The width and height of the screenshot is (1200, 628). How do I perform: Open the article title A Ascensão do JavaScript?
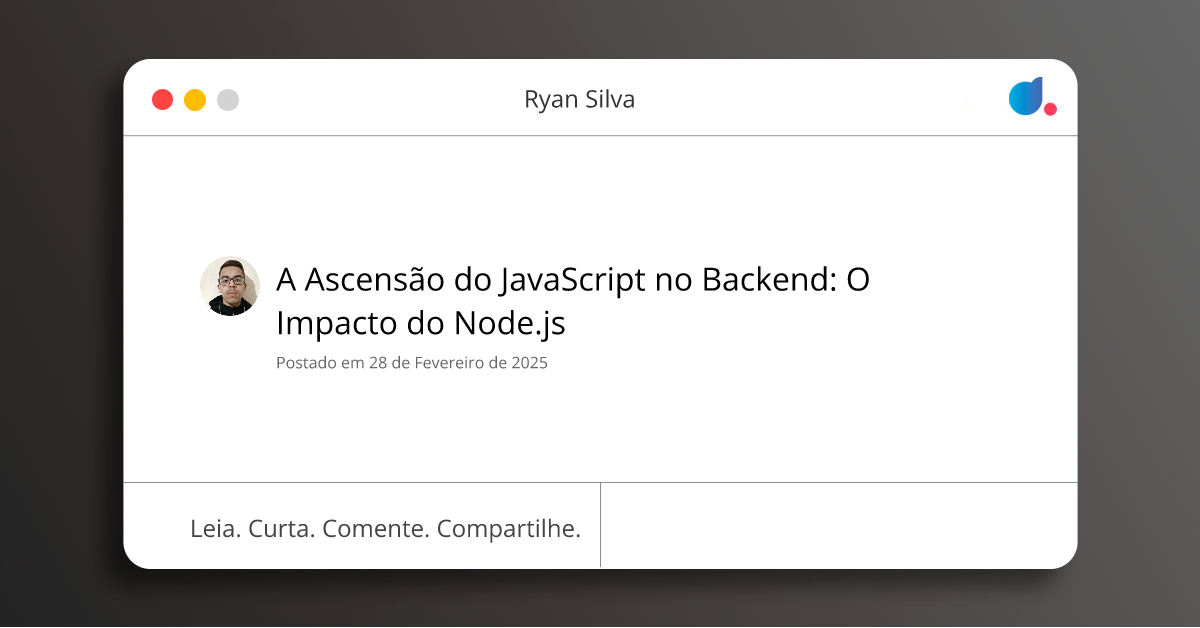(573, 280)
